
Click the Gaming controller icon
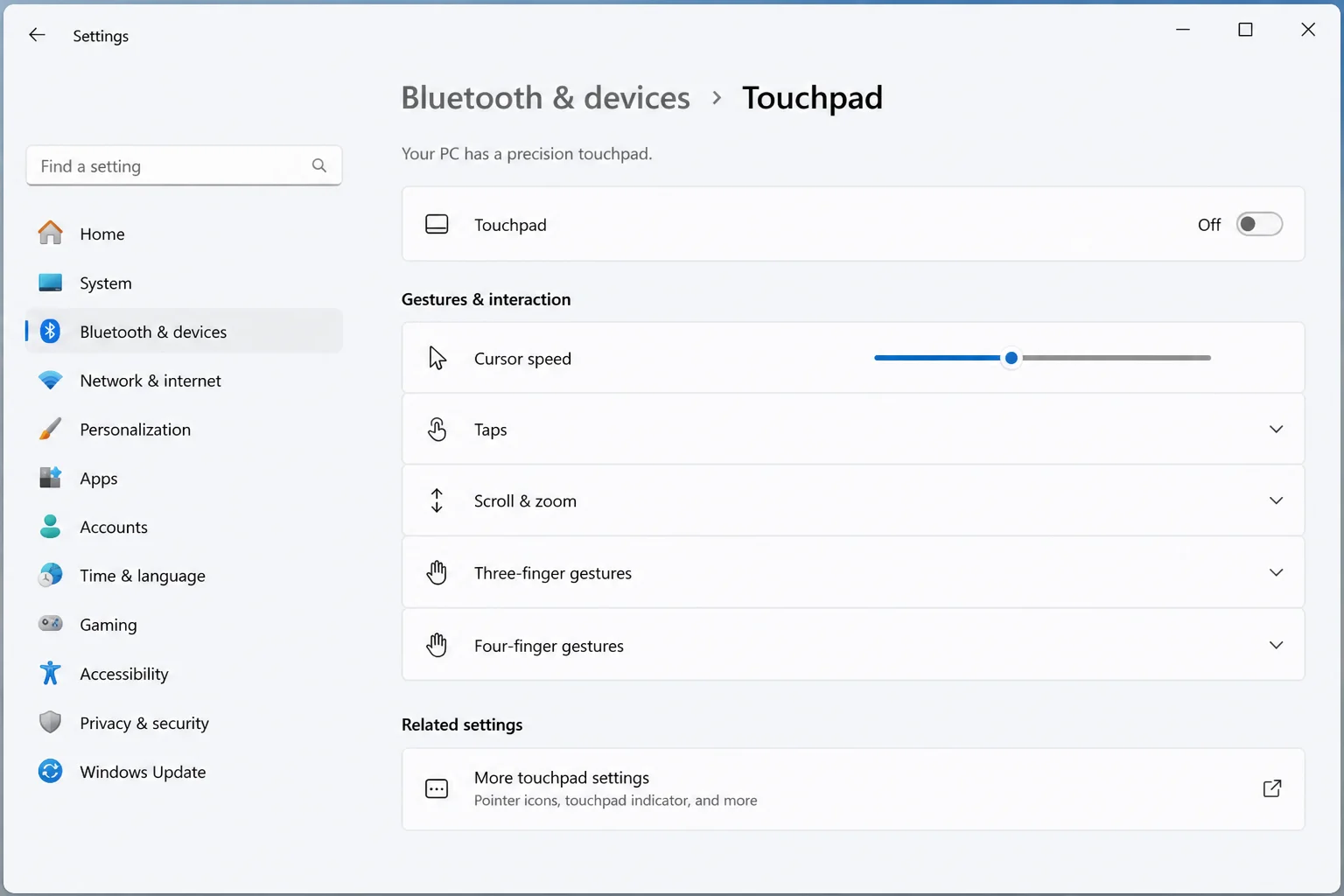tap(51, 624)
